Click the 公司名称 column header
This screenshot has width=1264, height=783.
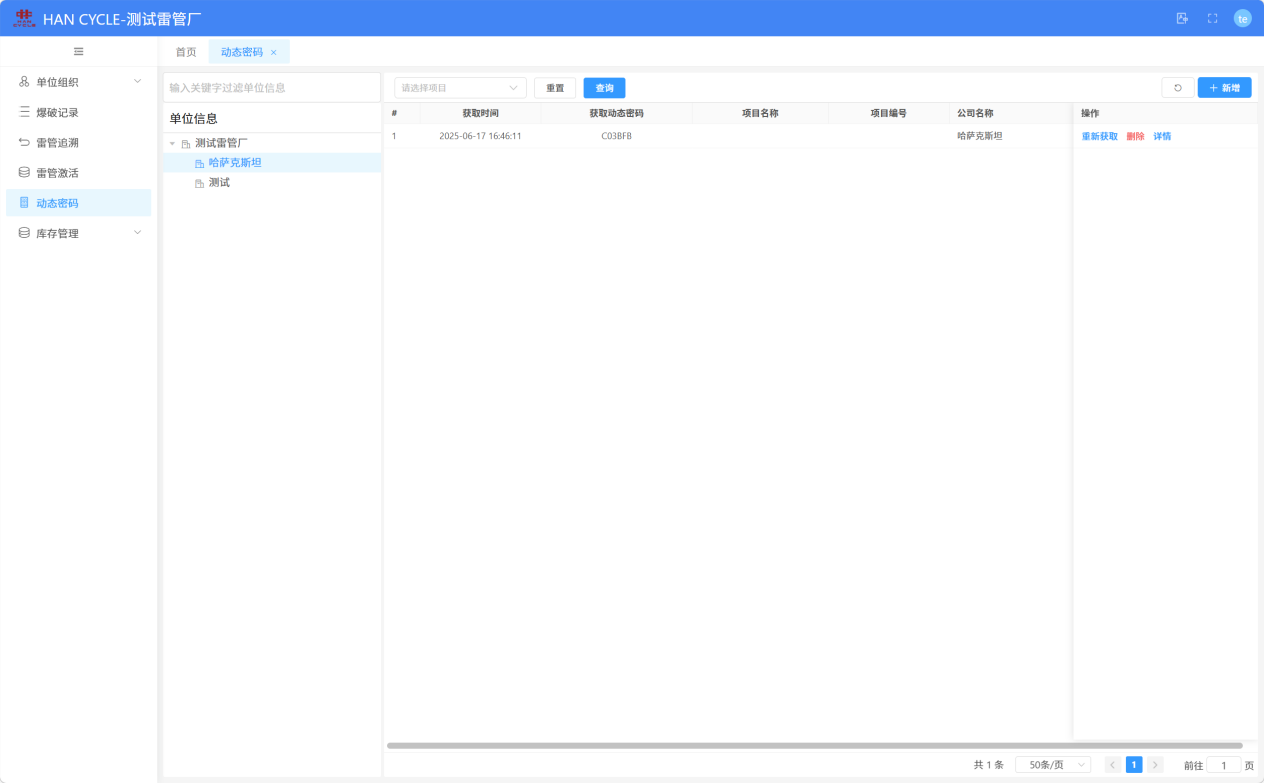tap(1010, 113)
